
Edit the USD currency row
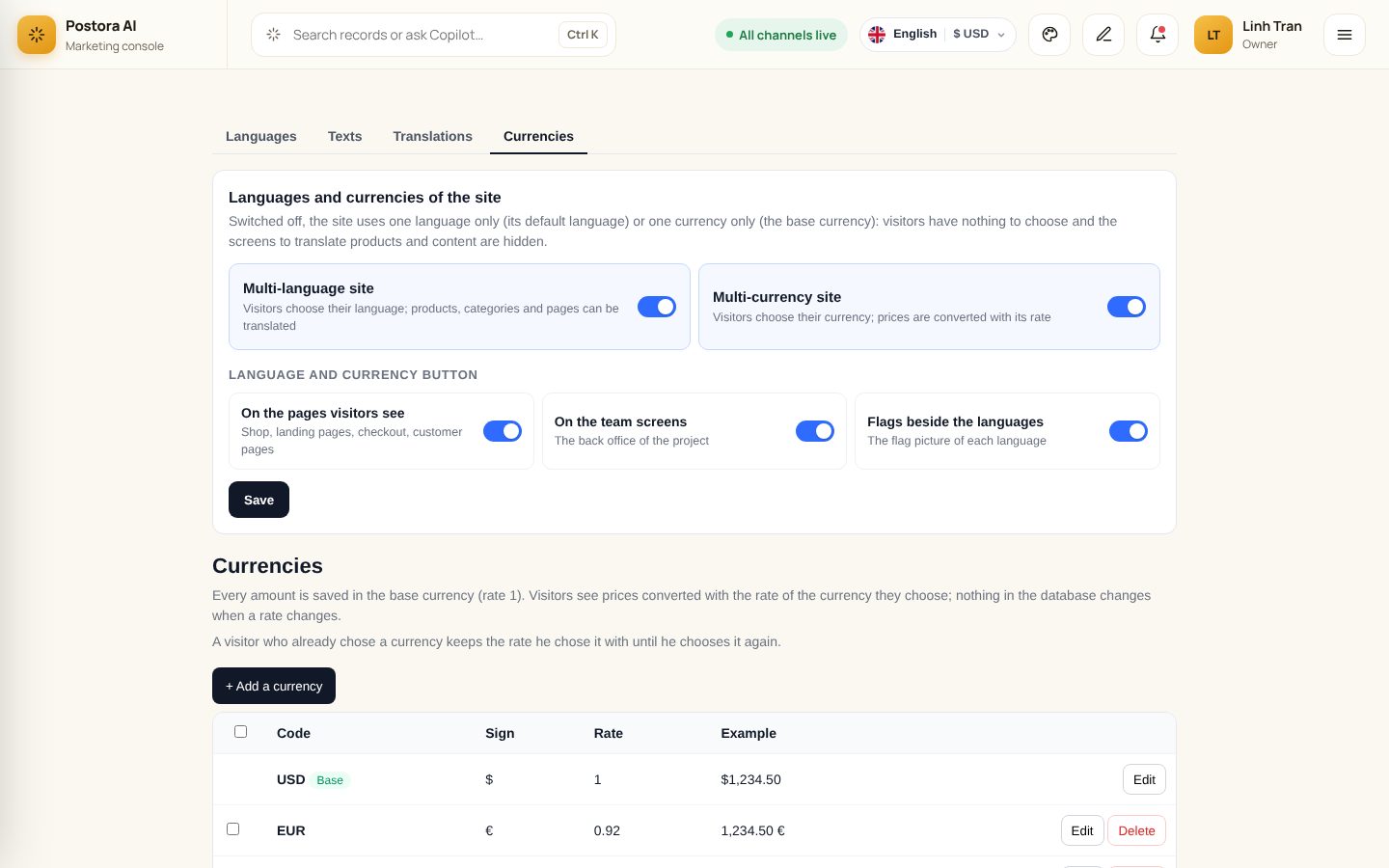1144,779
